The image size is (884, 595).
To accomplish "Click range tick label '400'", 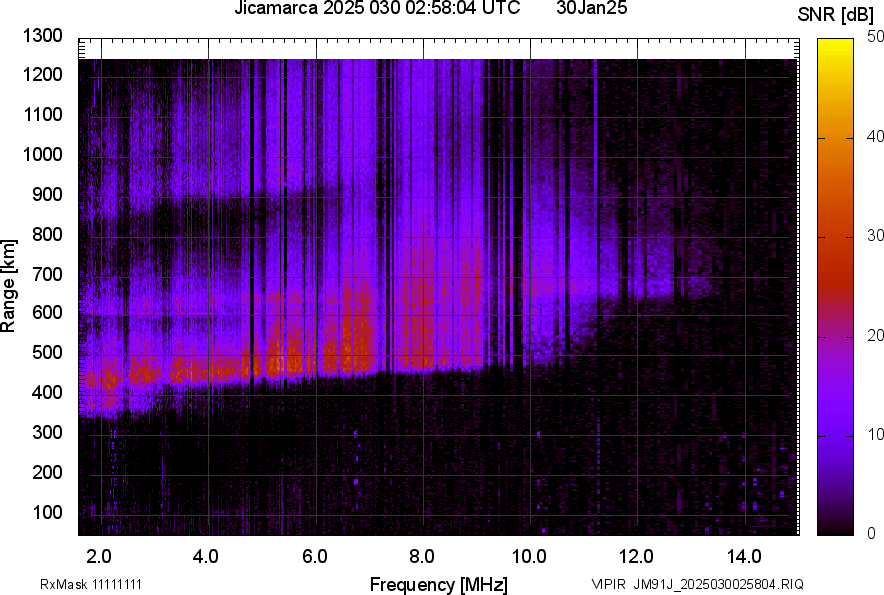I will click(x=47, y=393).
